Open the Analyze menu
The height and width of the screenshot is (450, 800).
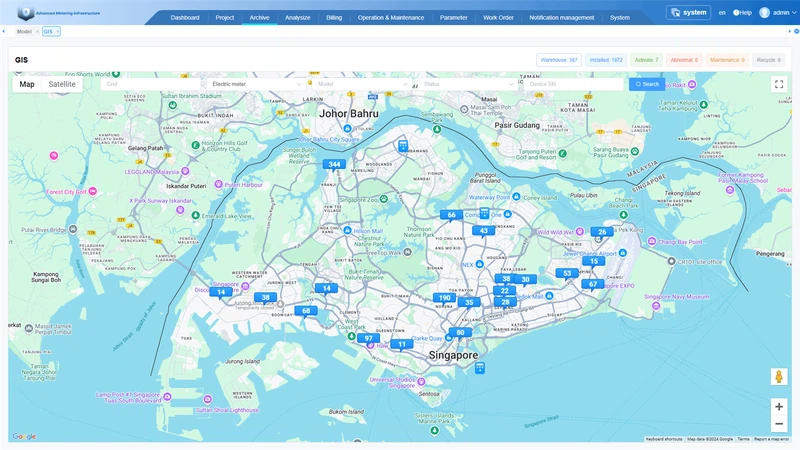click(x=297, y=17)
